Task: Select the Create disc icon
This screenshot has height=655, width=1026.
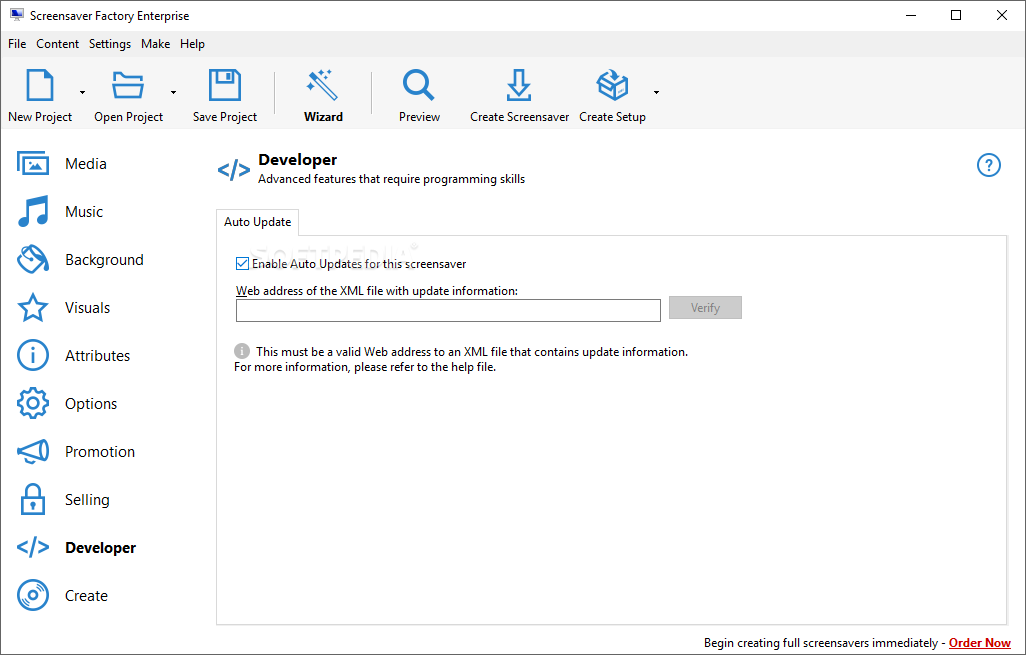Action: click(x=33, y=595)
